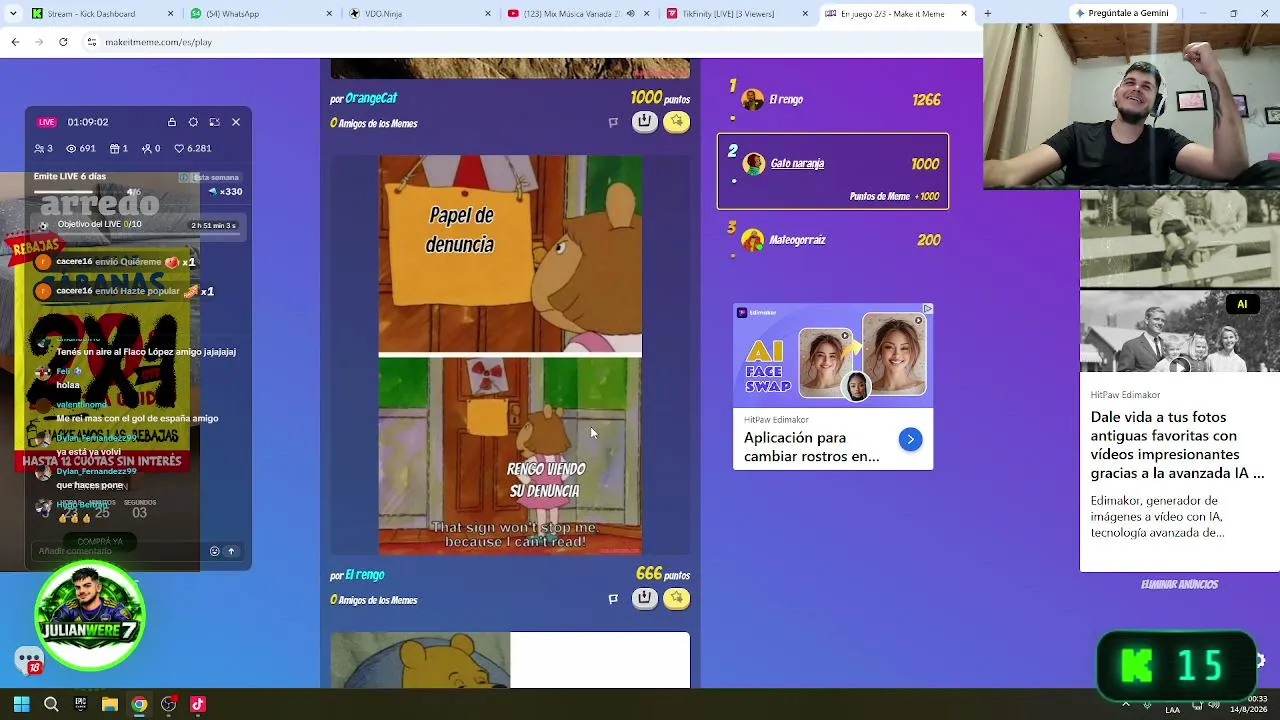
Task: Lock the TikTok LIVE overlay panel
Action: click(172, 122)
